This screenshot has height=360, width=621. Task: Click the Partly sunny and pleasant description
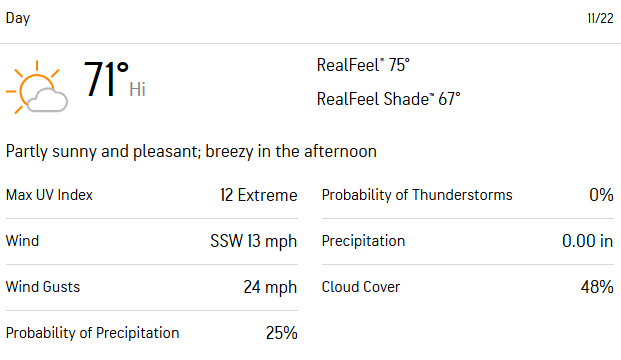pos(191,151)
